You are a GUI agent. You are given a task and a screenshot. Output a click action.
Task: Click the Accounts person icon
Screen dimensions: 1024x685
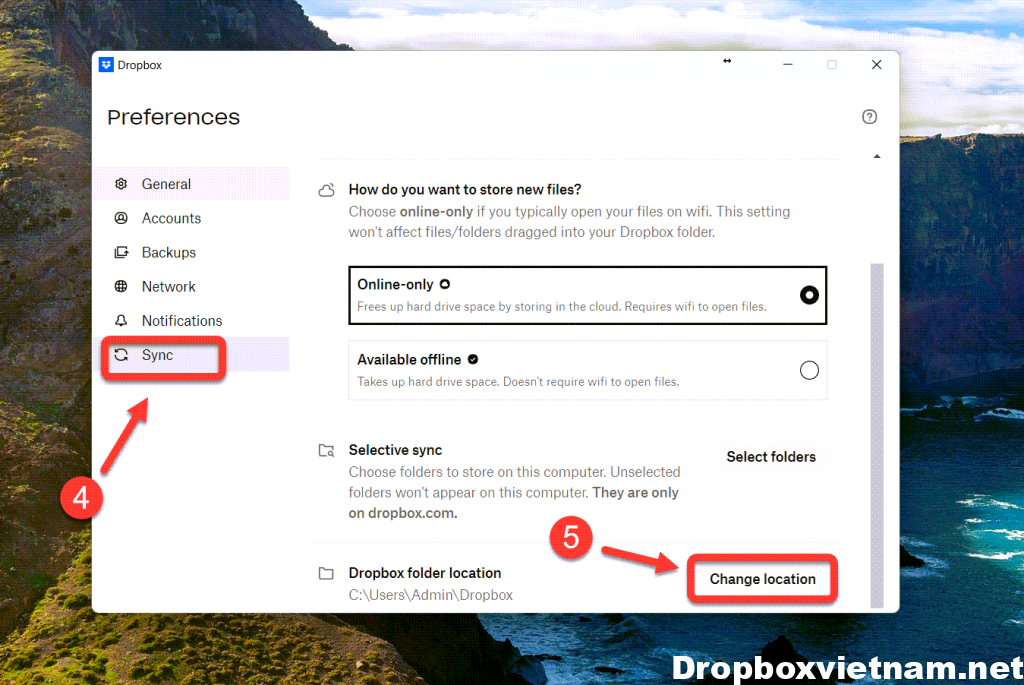[x=121, y=218]
